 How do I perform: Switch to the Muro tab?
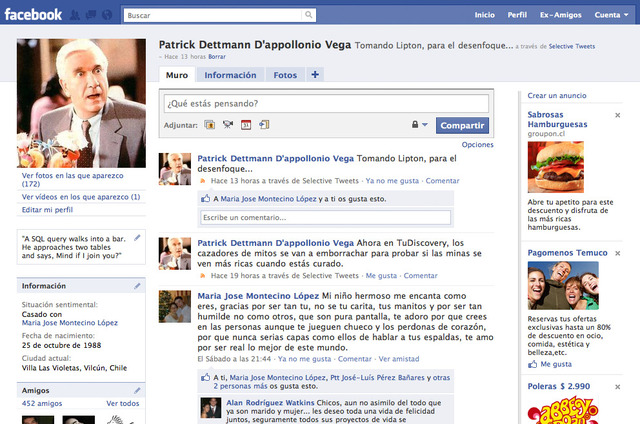pos(177,75)
